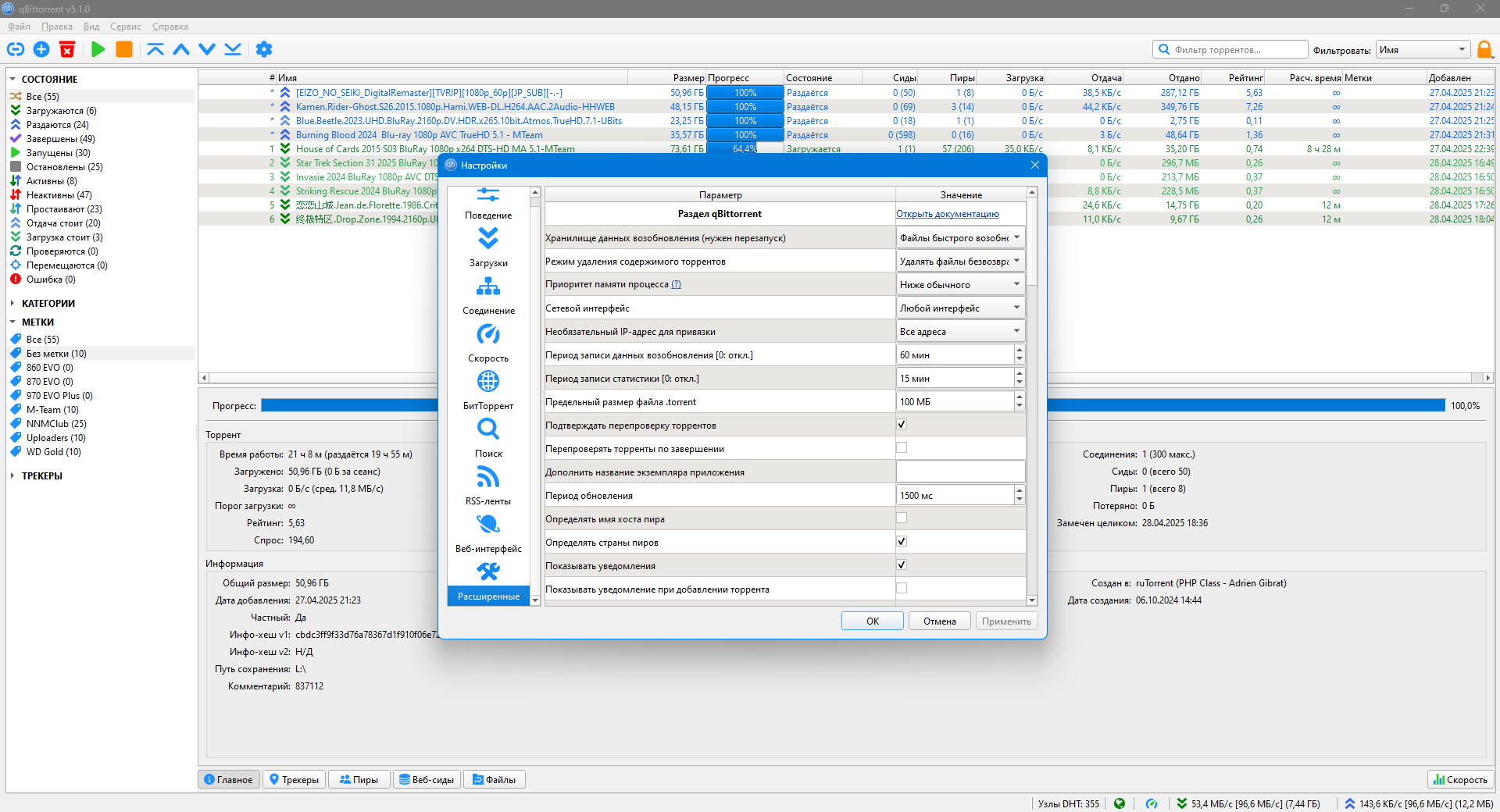Open Поведение section in settings sidebar
Screen dimensions: 1500x812
[488, 204]
